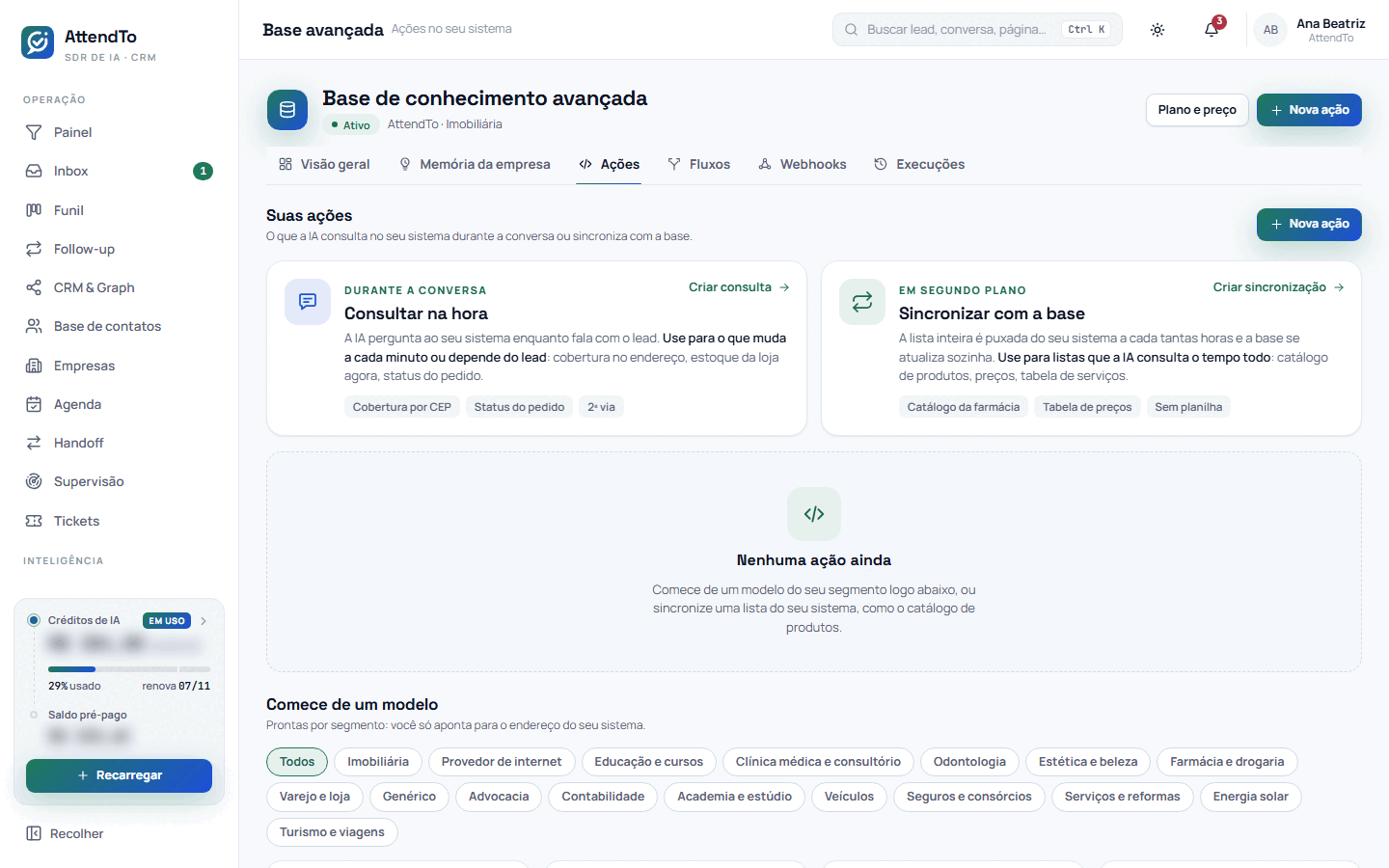Collapse sidebar with Recolher
This screenshot has width=1389, height=868.
[66, 833]
